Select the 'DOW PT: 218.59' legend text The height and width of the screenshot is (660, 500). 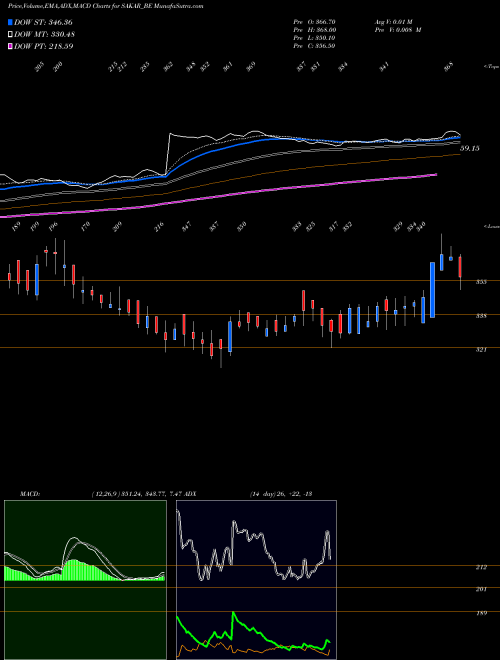click(44, 46)
